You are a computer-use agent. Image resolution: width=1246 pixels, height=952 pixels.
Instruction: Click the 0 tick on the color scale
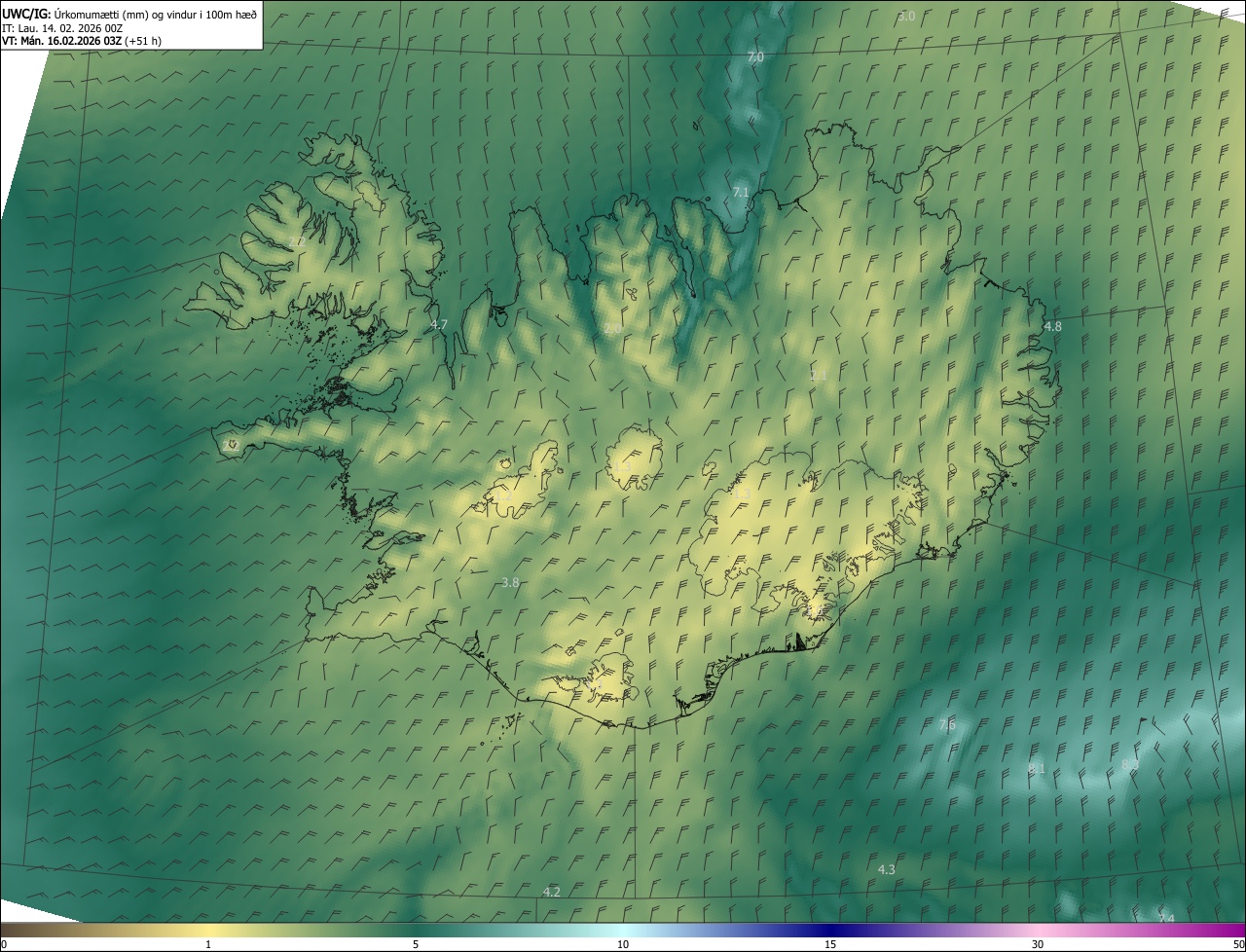pos(4,944)
